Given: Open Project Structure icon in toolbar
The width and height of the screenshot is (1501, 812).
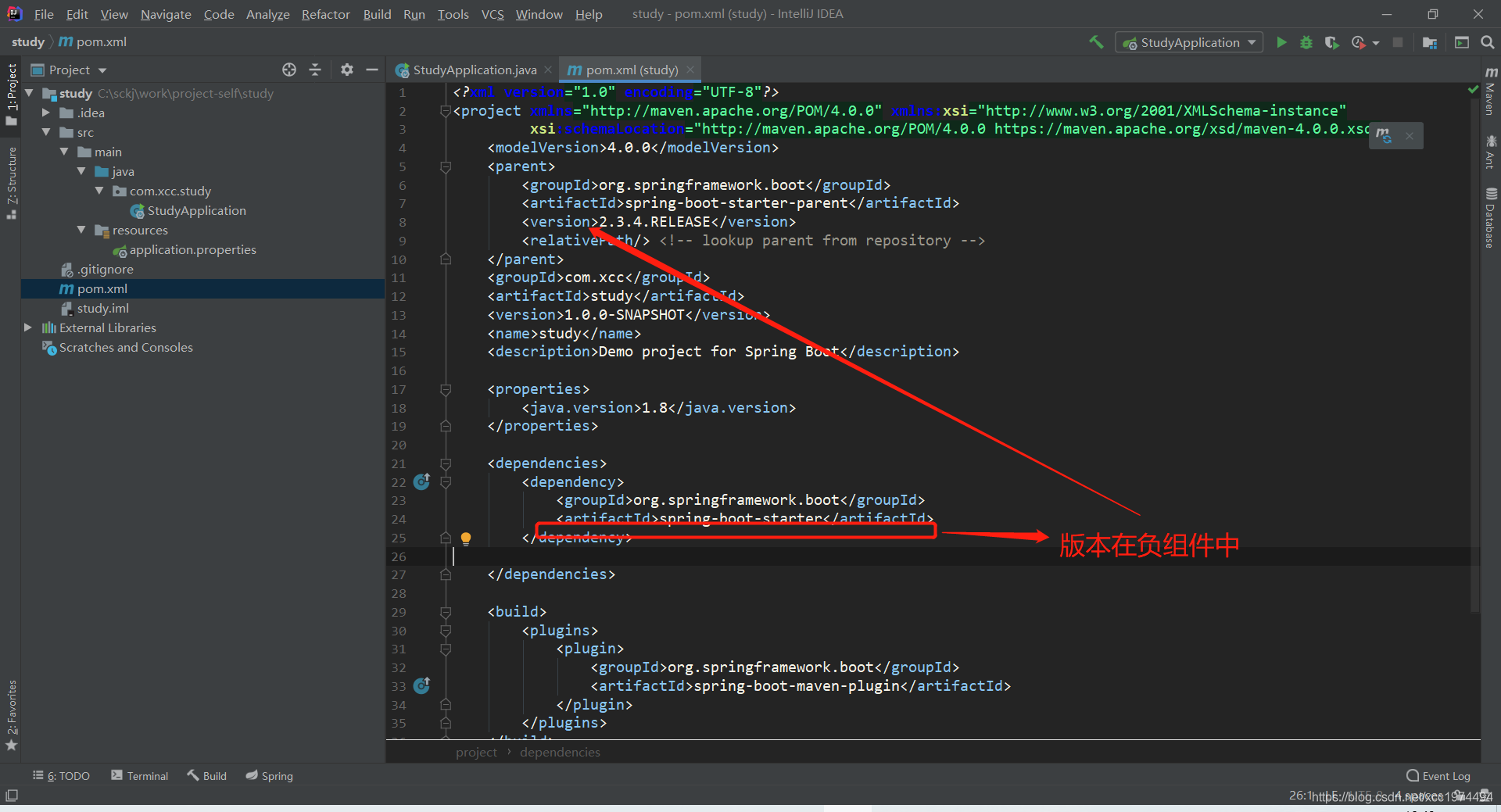Looking at the screenshot, I should tap(1430, 42).
